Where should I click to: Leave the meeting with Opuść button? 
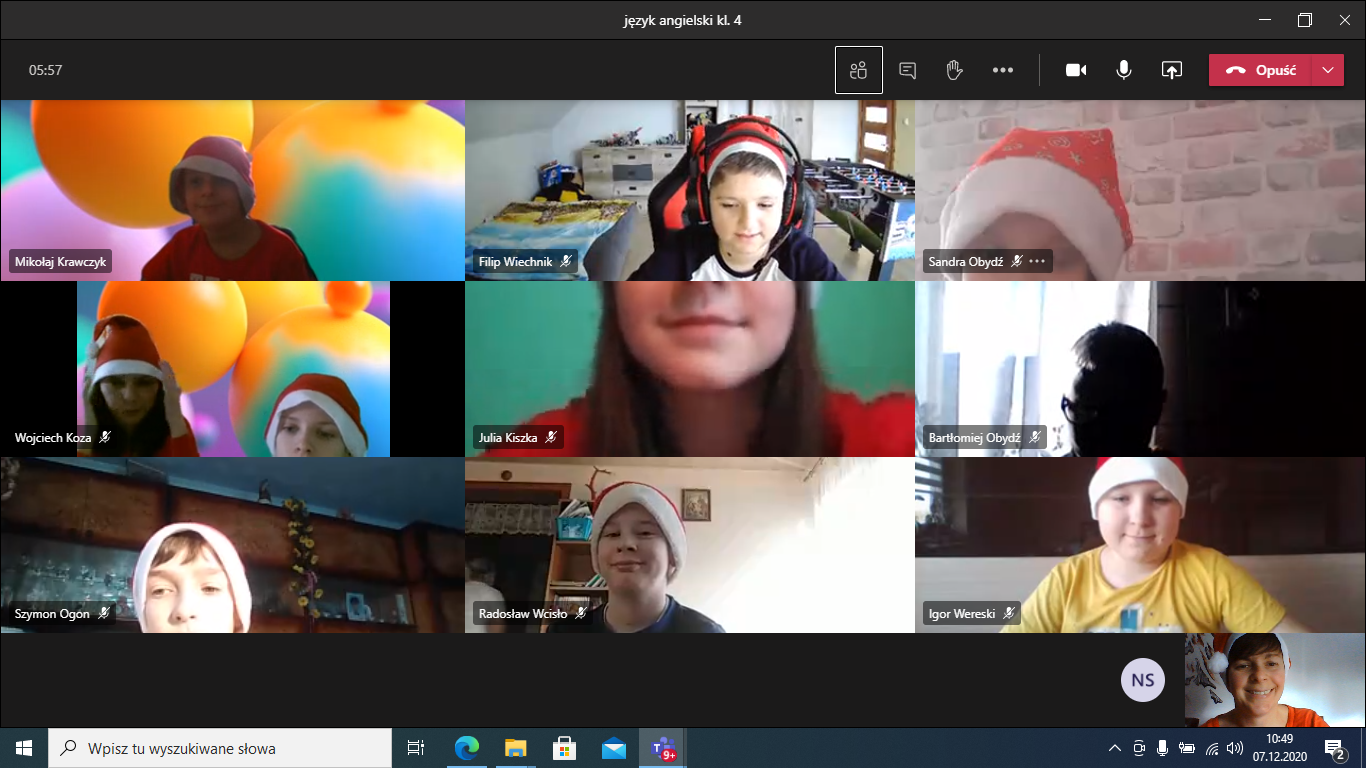pos(1261,70)
